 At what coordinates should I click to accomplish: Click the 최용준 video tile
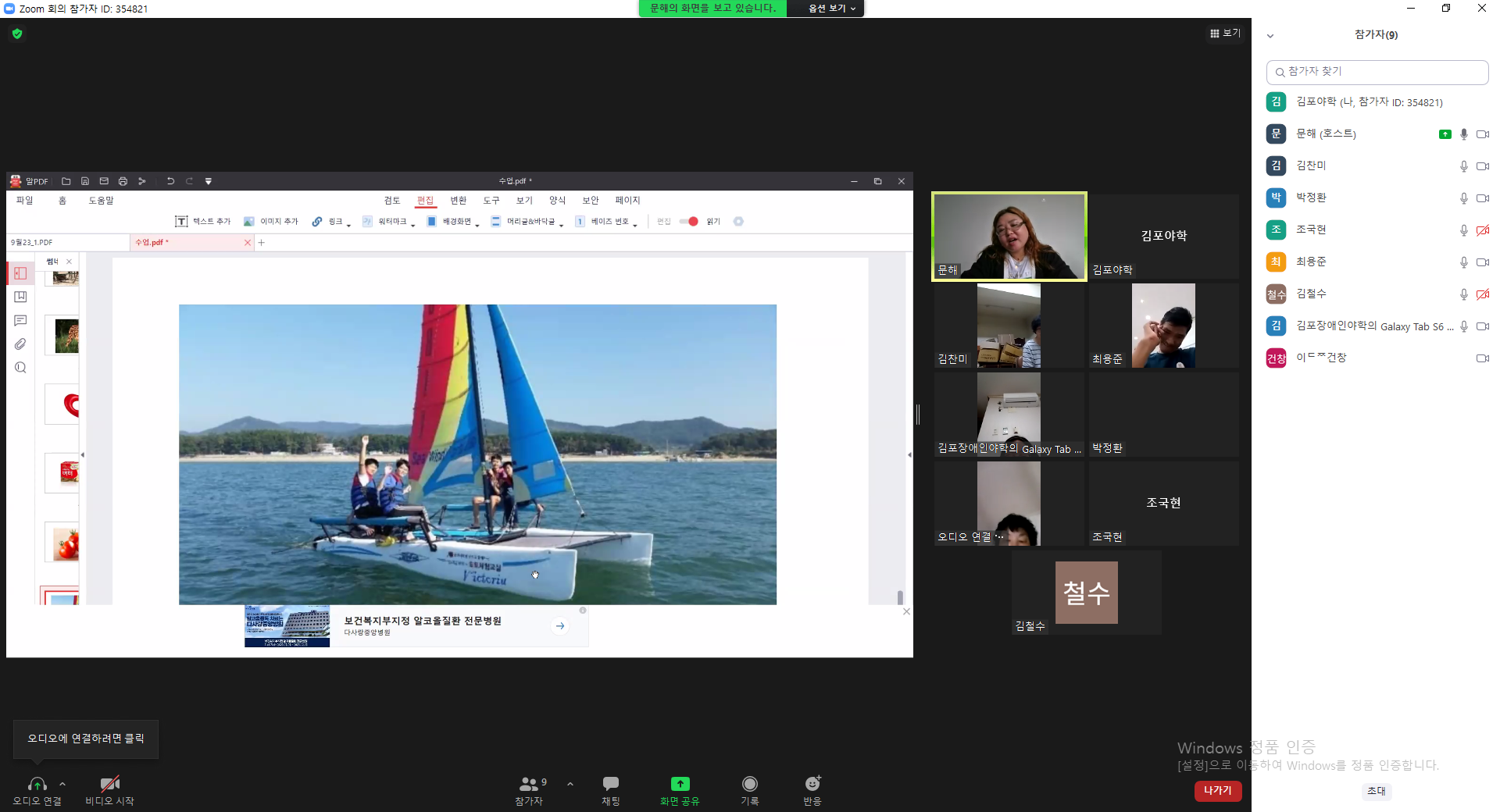click(x=1163, y=326)
